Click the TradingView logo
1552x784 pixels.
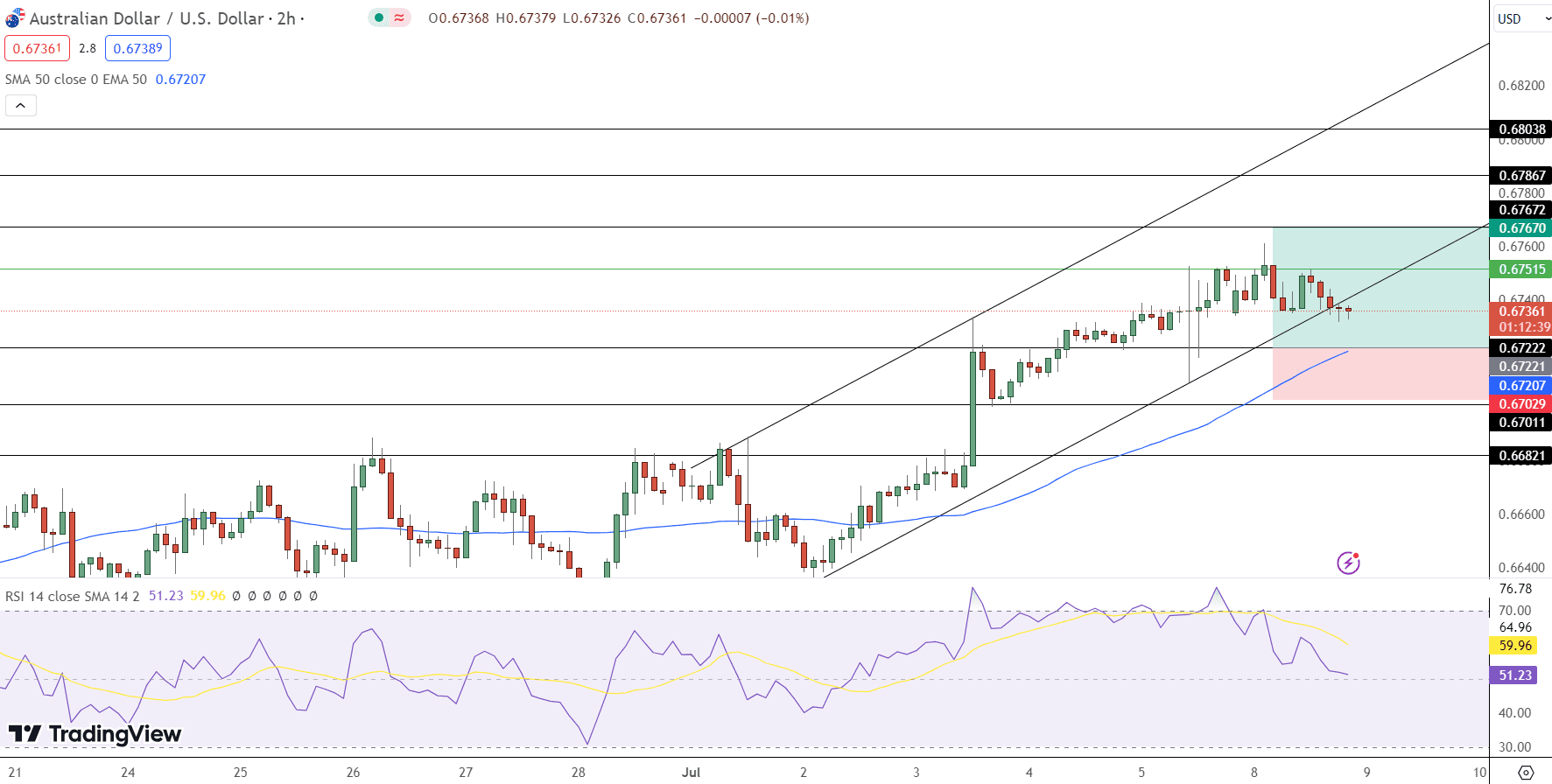[95, 734]
